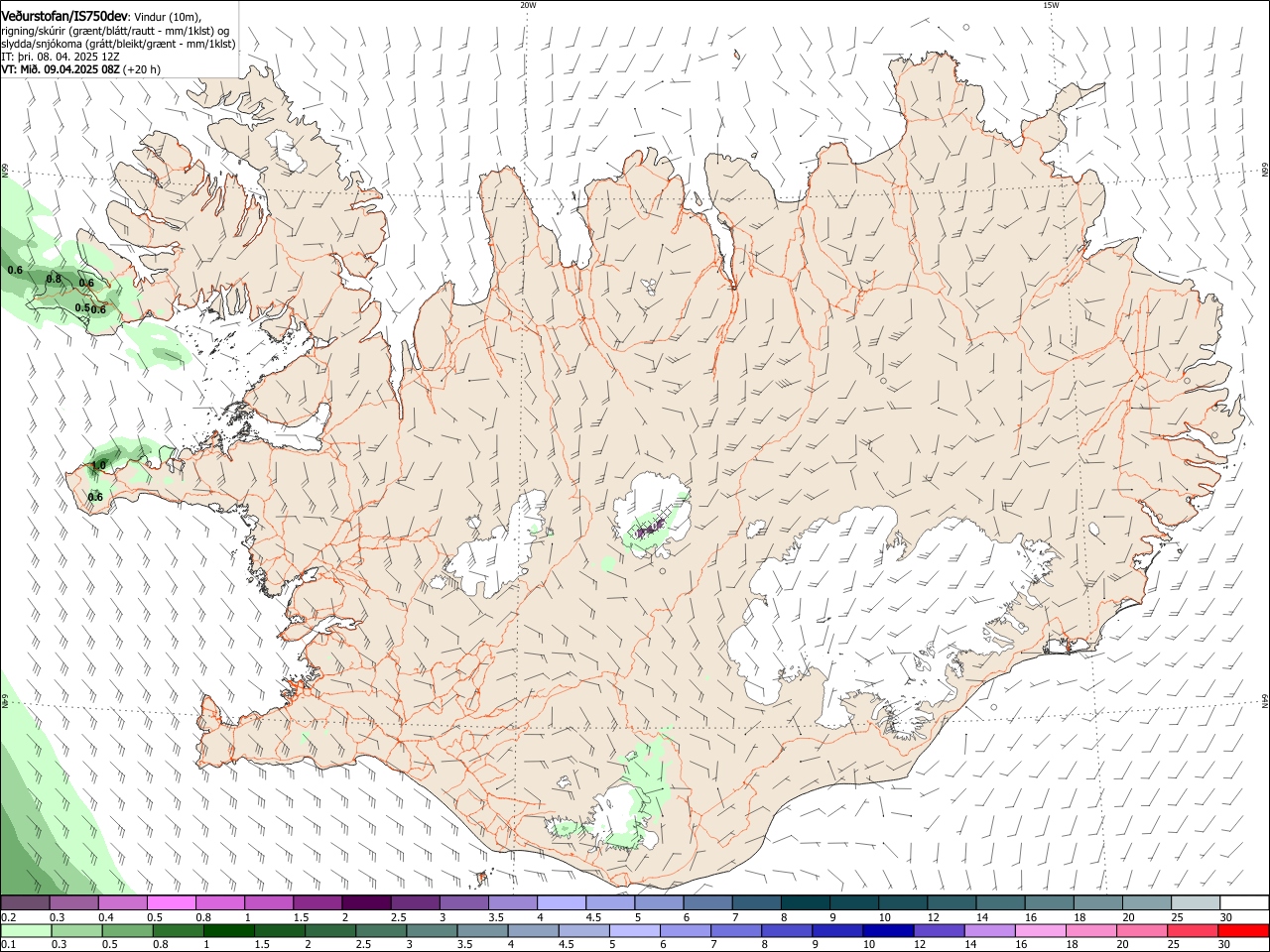Click the '0.1' label in the bottom legend row
This screenshot has height=952, width=1270.
[8, 945]
